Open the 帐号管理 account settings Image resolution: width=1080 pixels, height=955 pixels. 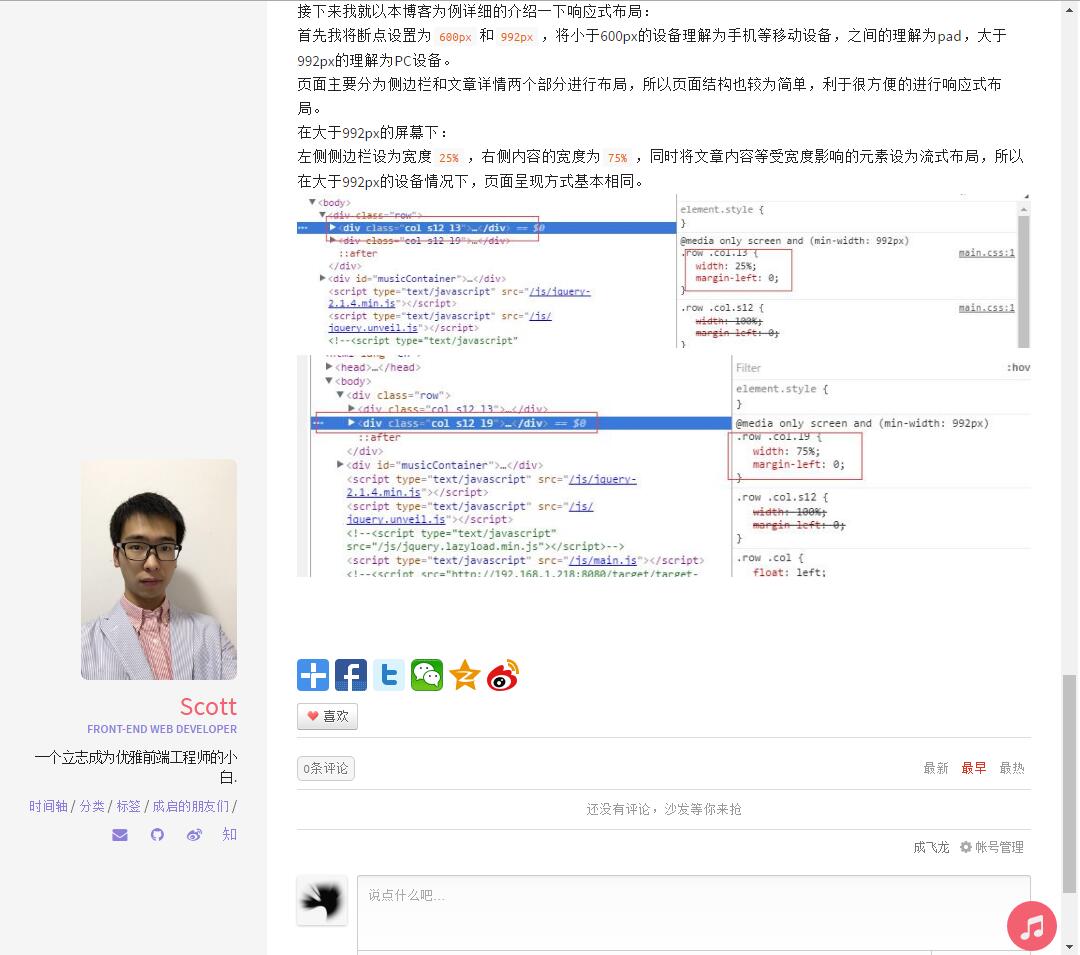[x=992, y=847]
